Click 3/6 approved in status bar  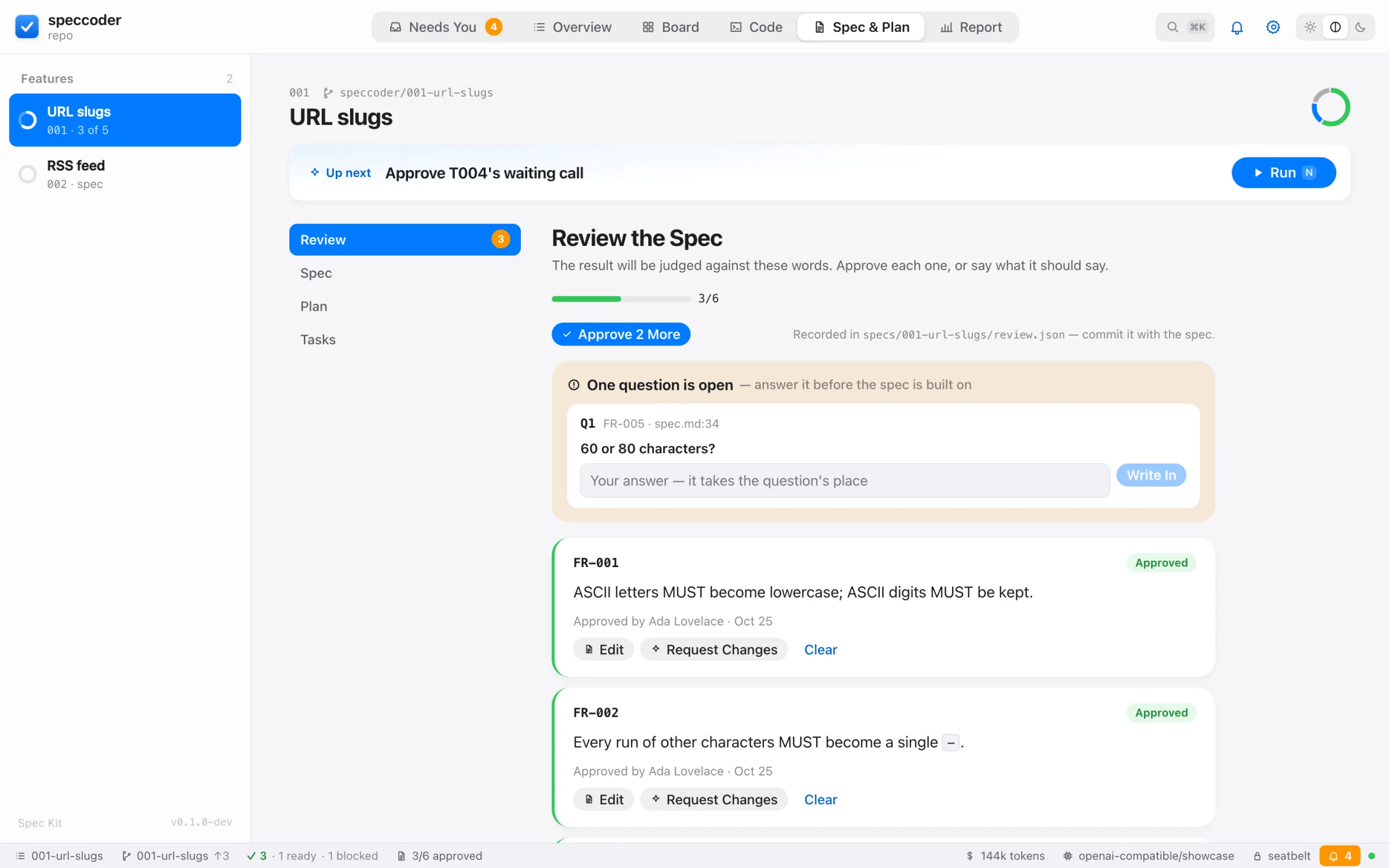point(439,856)
